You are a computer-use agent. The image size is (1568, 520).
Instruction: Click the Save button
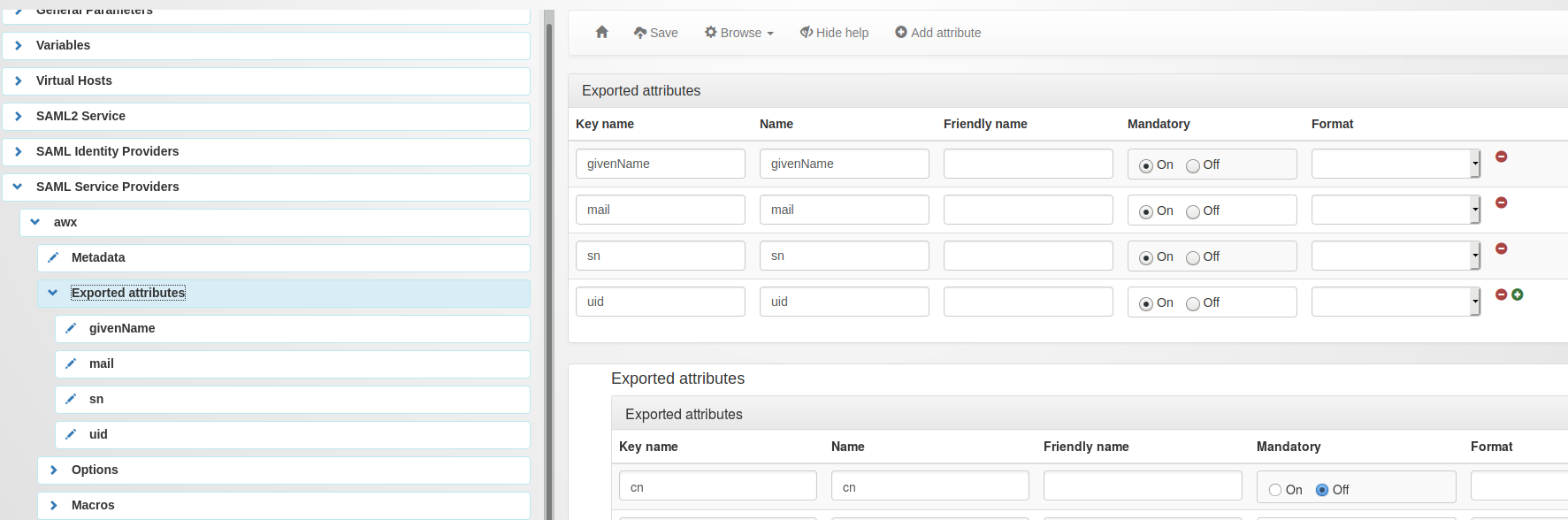(656, 33)
